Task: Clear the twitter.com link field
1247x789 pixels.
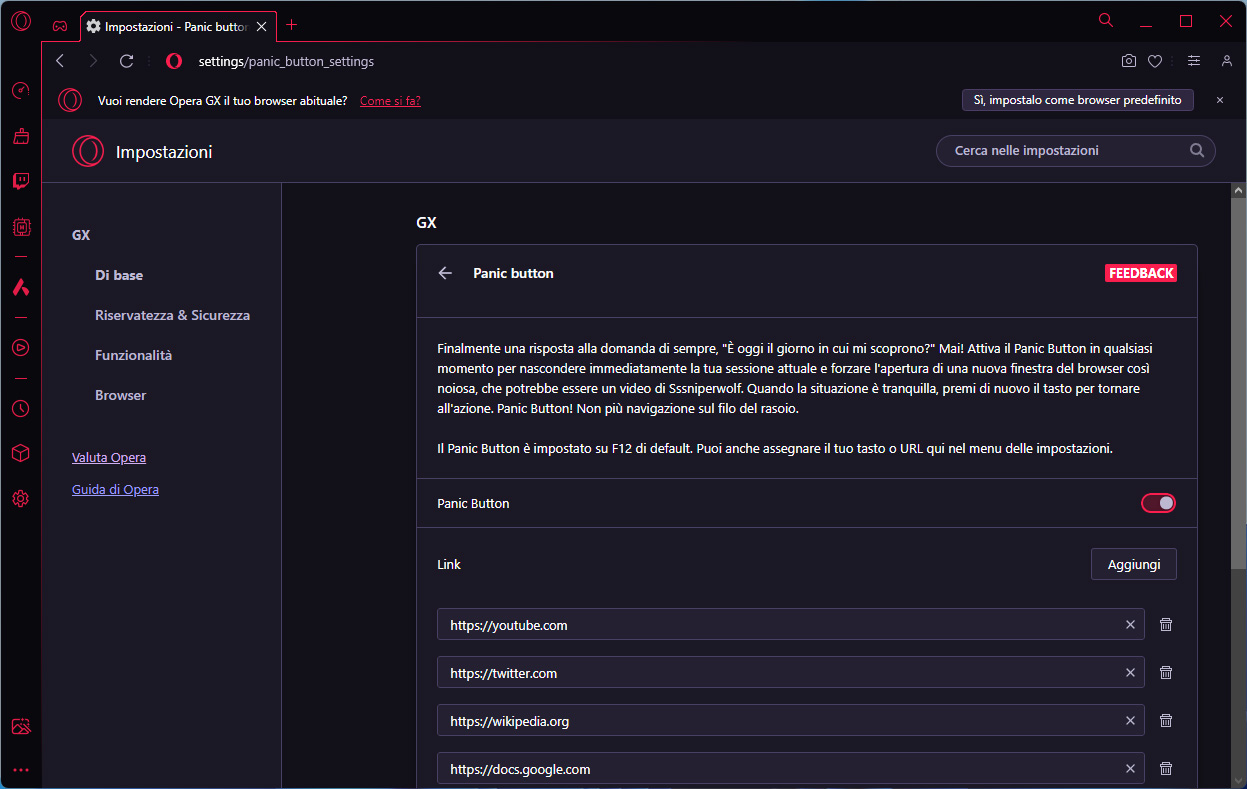Action: (1130, 673)
